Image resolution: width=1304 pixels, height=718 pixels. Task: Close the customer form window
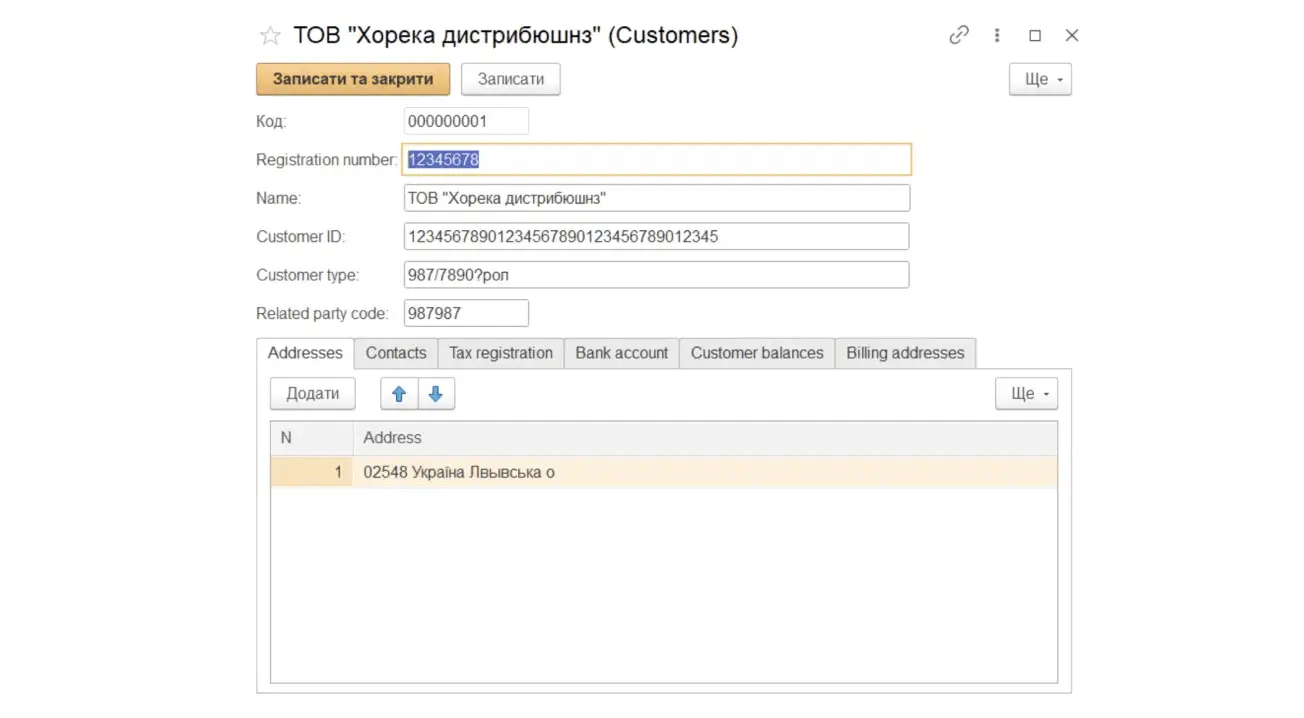point(1072,35)
